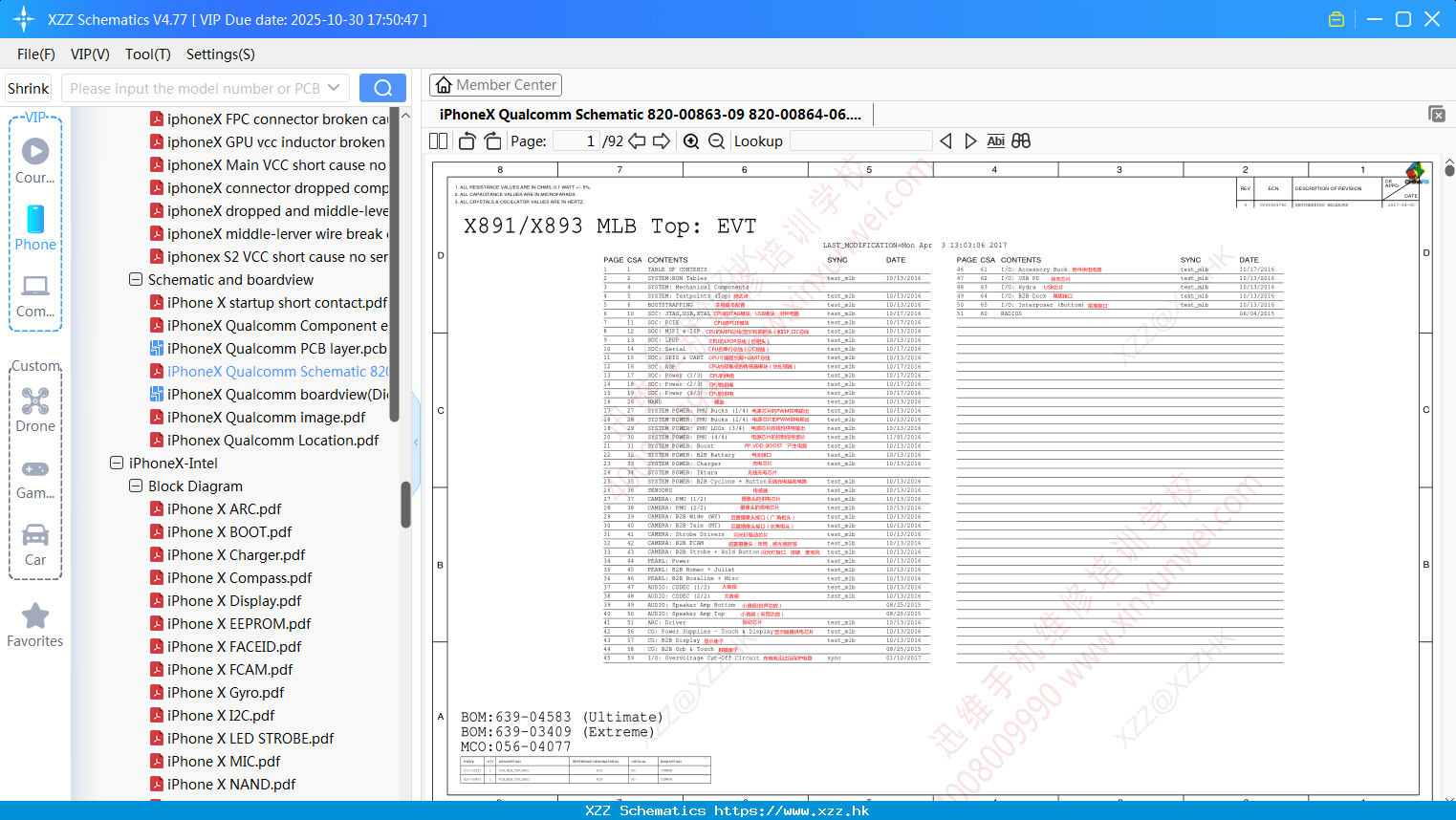1456x820 pixels.
Task: Click the file tree vertical scrollbar
Action: tap(405, 505)
